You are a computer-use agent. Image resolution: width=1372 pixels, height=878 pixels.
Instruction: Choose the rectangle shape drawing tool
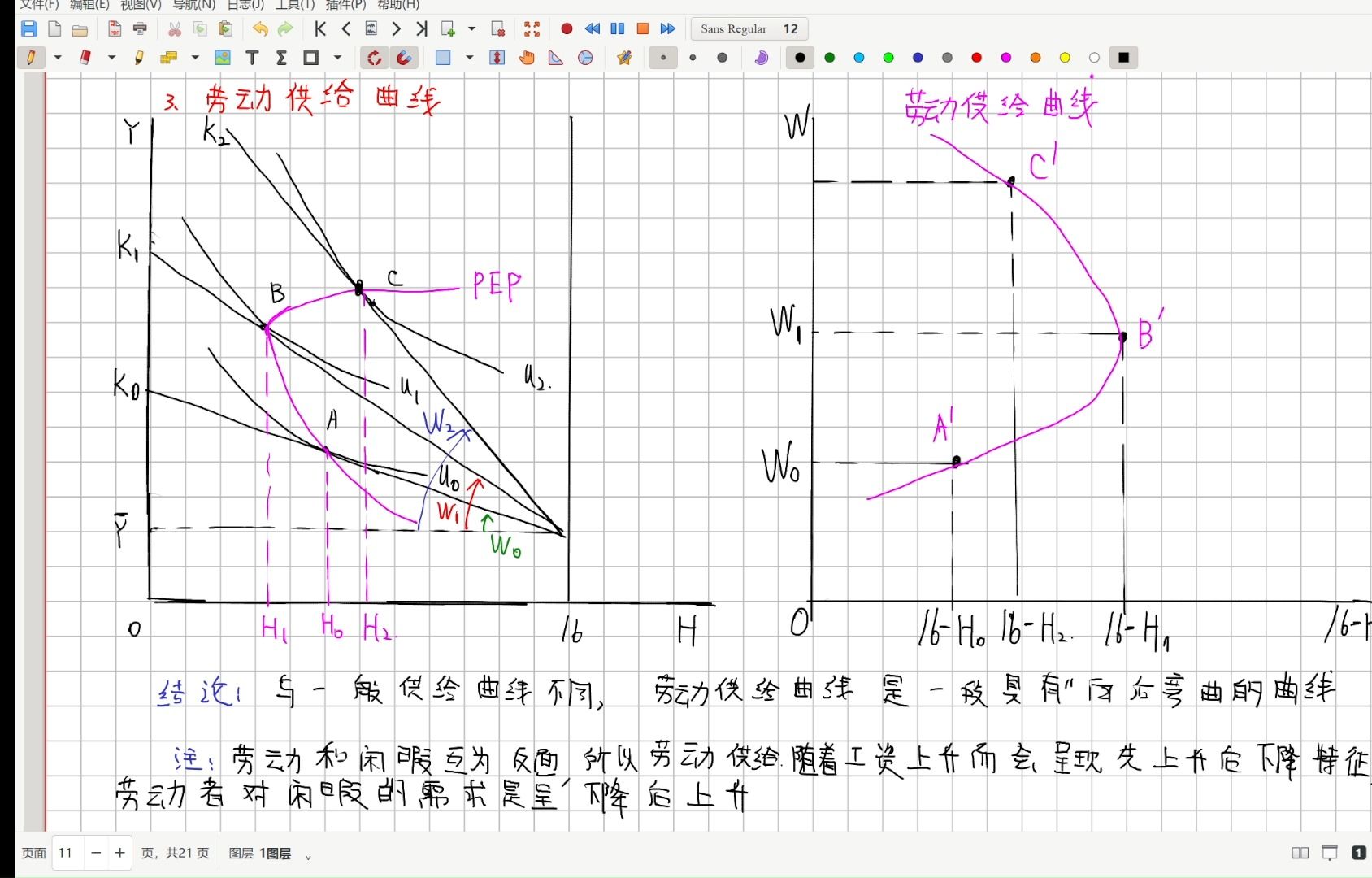pos(310,58)
